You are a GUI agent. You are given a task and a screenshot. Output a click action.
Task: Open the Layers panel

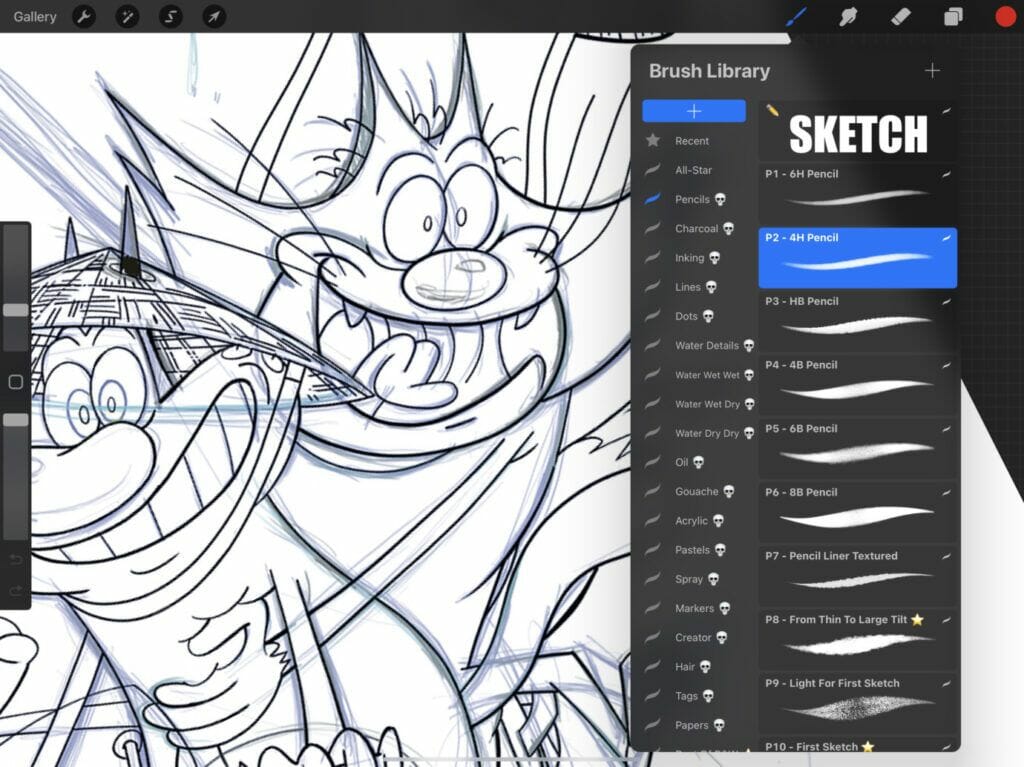coord(953,16)
